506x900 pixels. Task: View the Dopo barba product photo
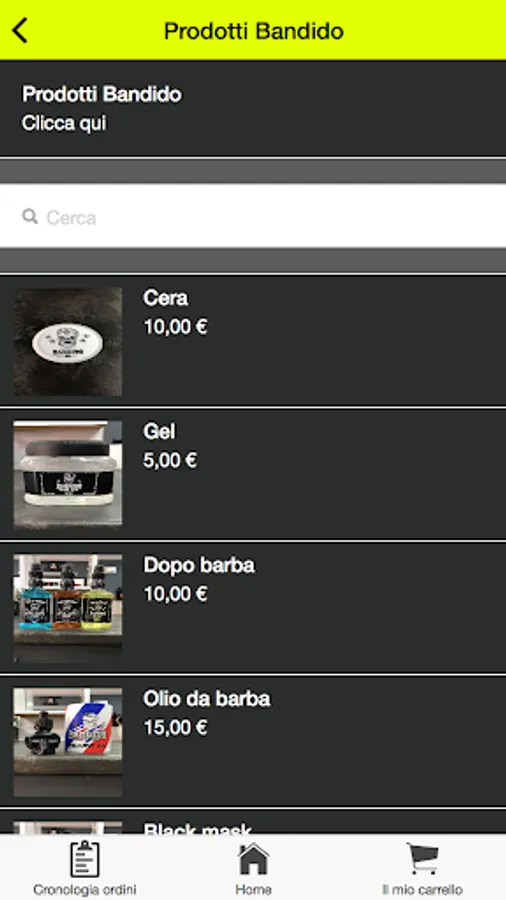pyautogui.click(x=68, y=608)
